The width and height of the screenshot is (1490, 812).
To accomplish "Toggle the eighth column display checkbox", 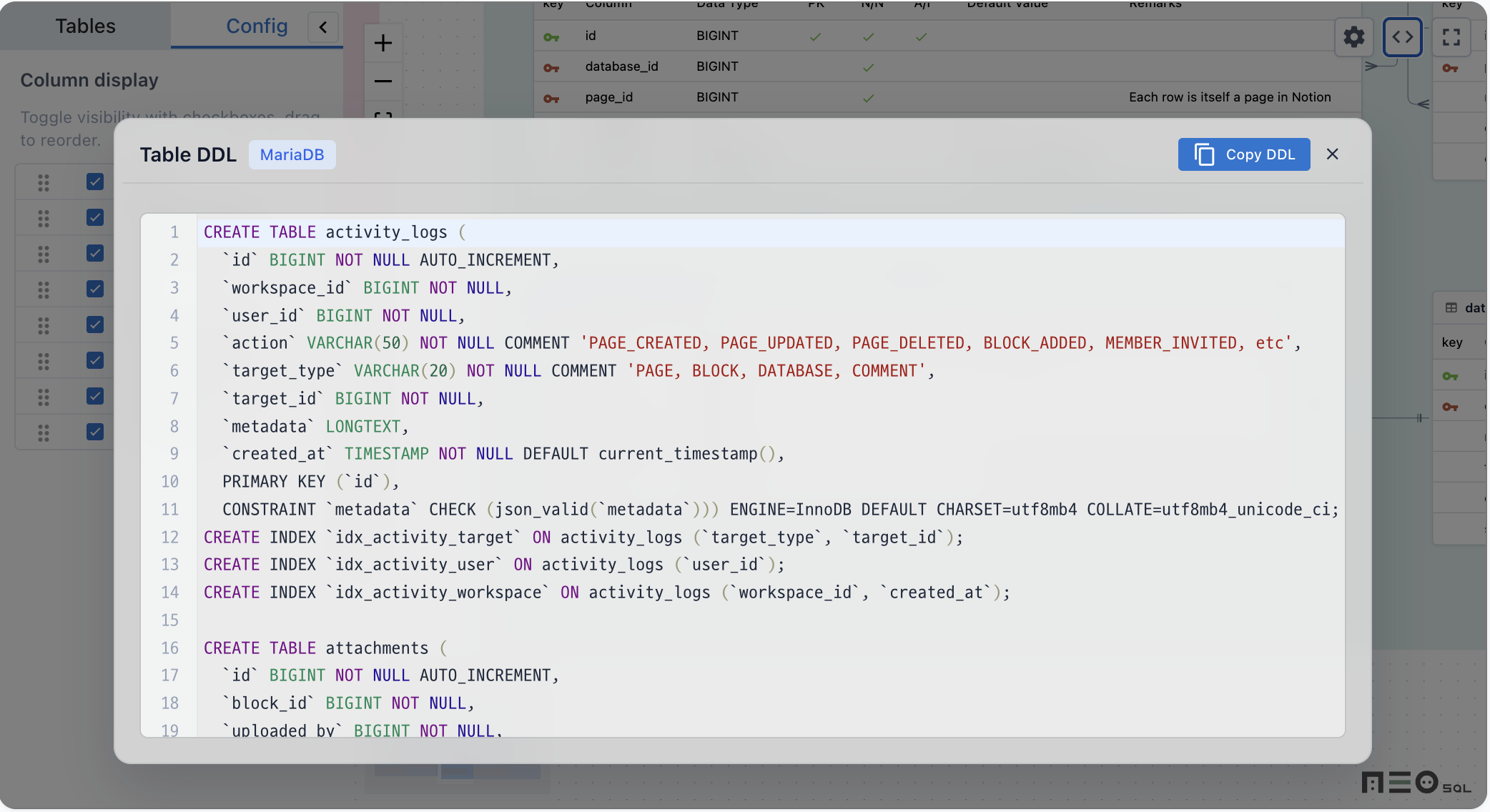I will point(95,432).
